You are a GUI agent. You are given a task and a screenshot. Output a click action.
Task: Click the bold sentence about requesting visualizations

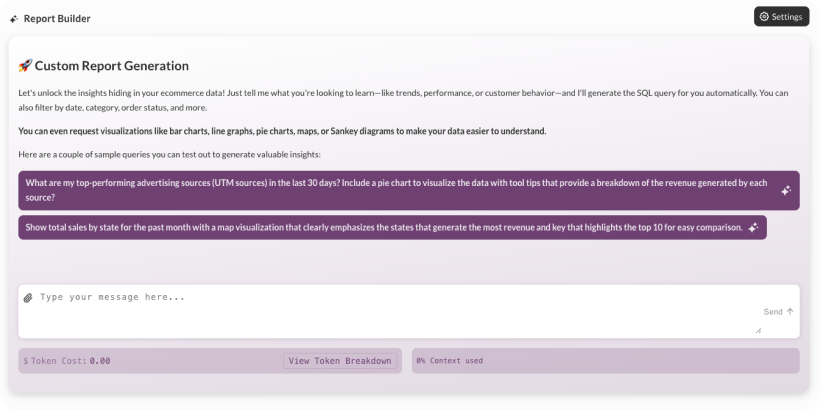(282, 131)
